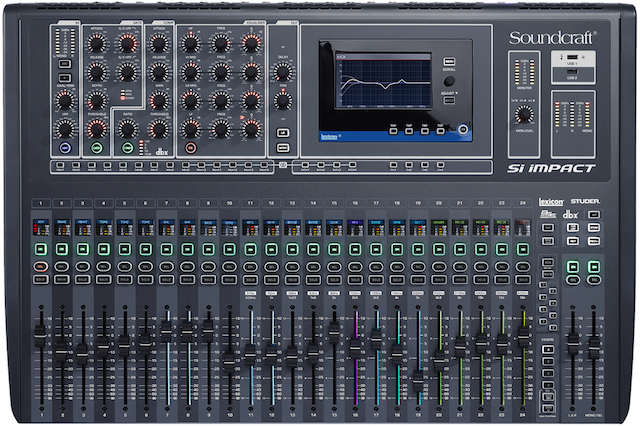The image size is (640, 426).
Task: Click the Gate ATTACK knob
Action: pos(97,43)
